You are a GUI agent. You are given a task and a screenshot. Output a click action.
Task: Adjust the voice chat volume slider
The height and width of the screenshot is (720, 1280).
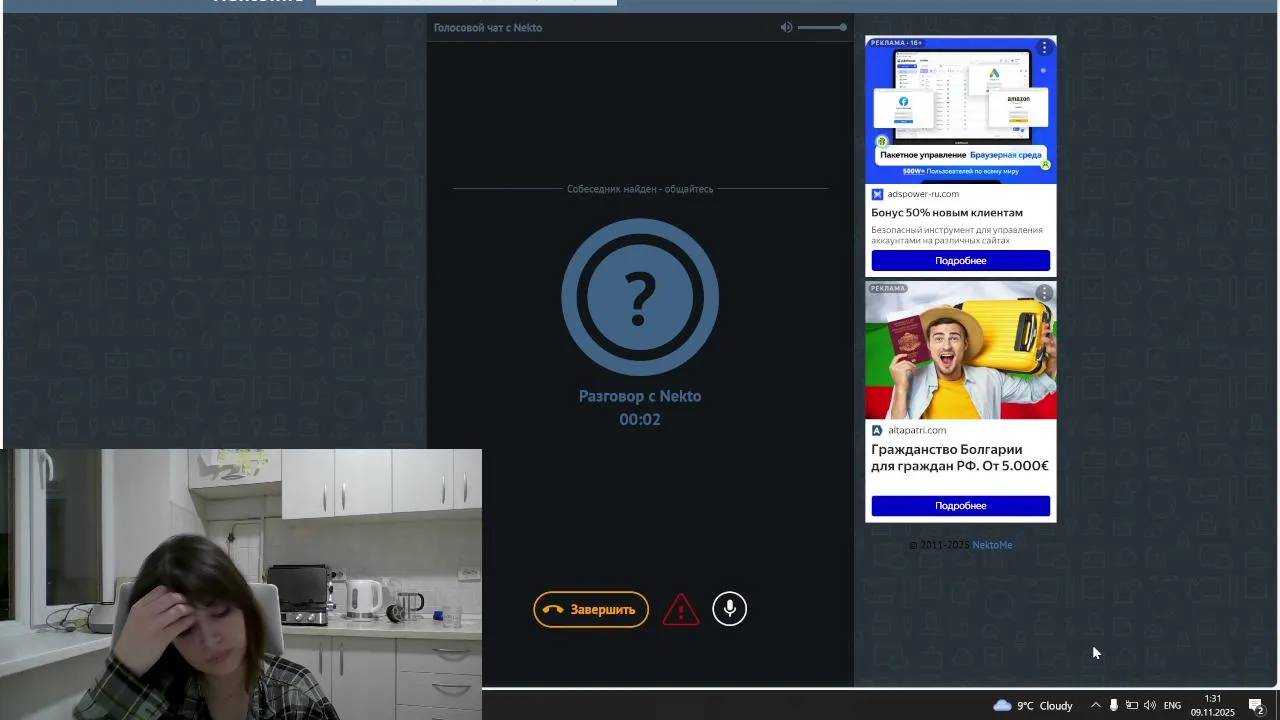pos(822,27)
